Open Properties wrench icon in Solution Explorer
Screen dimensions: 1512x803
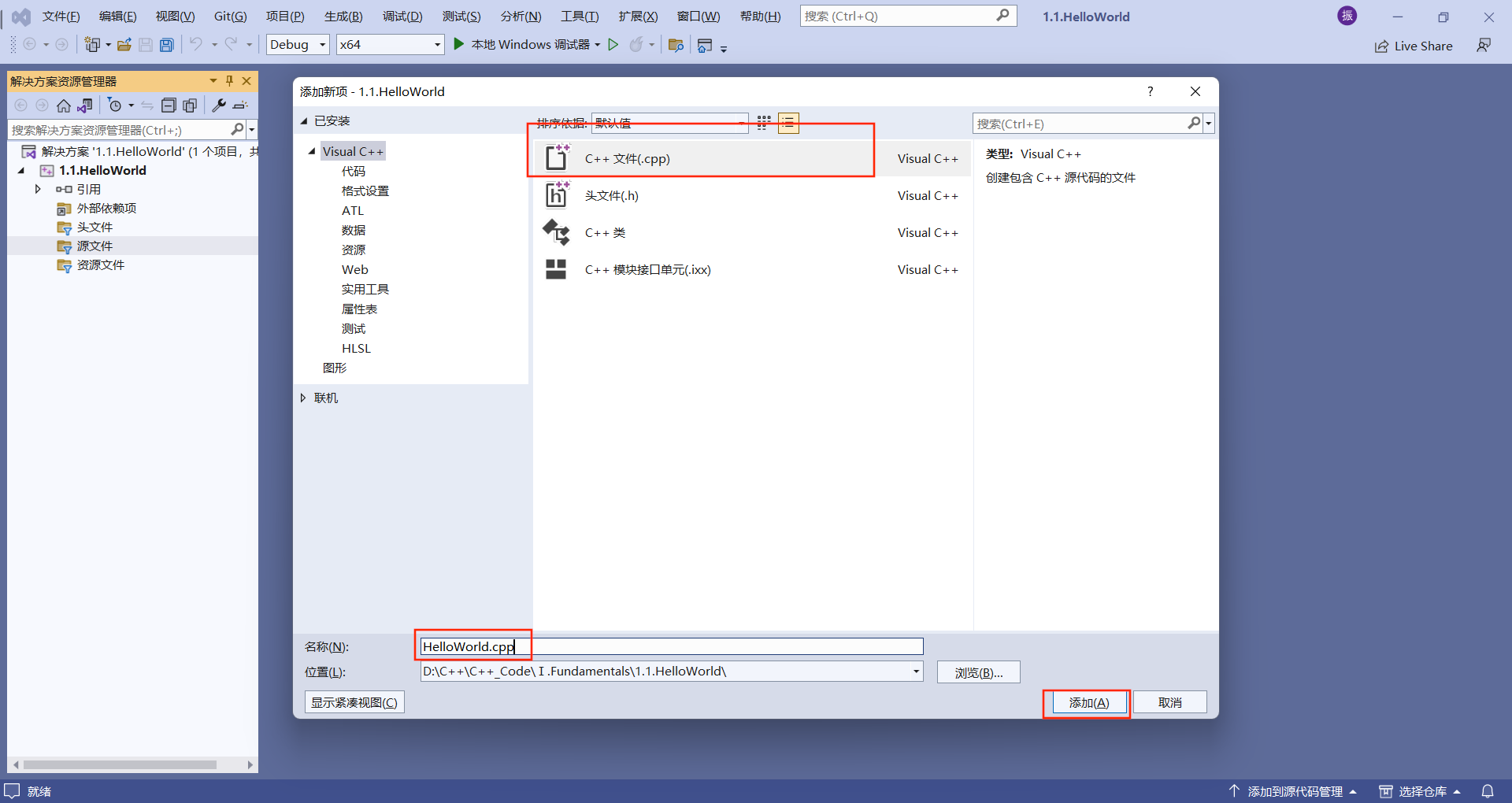click(219, 105)
